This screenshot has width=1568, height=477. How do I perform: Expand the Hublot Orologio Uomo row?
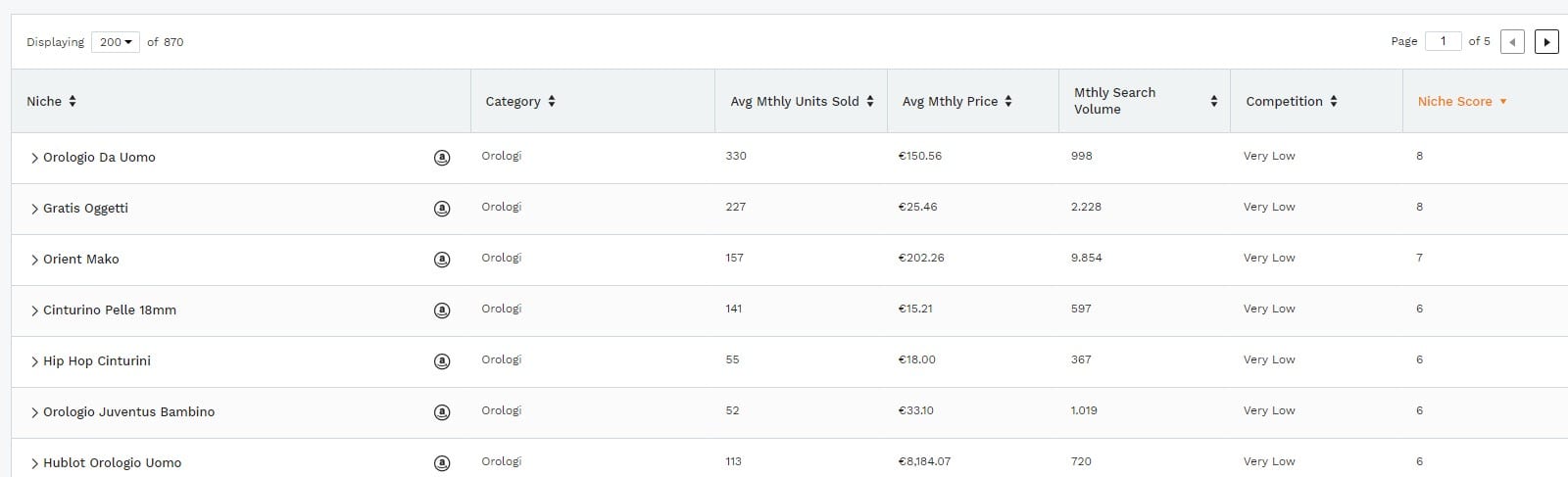pos(35,463)
